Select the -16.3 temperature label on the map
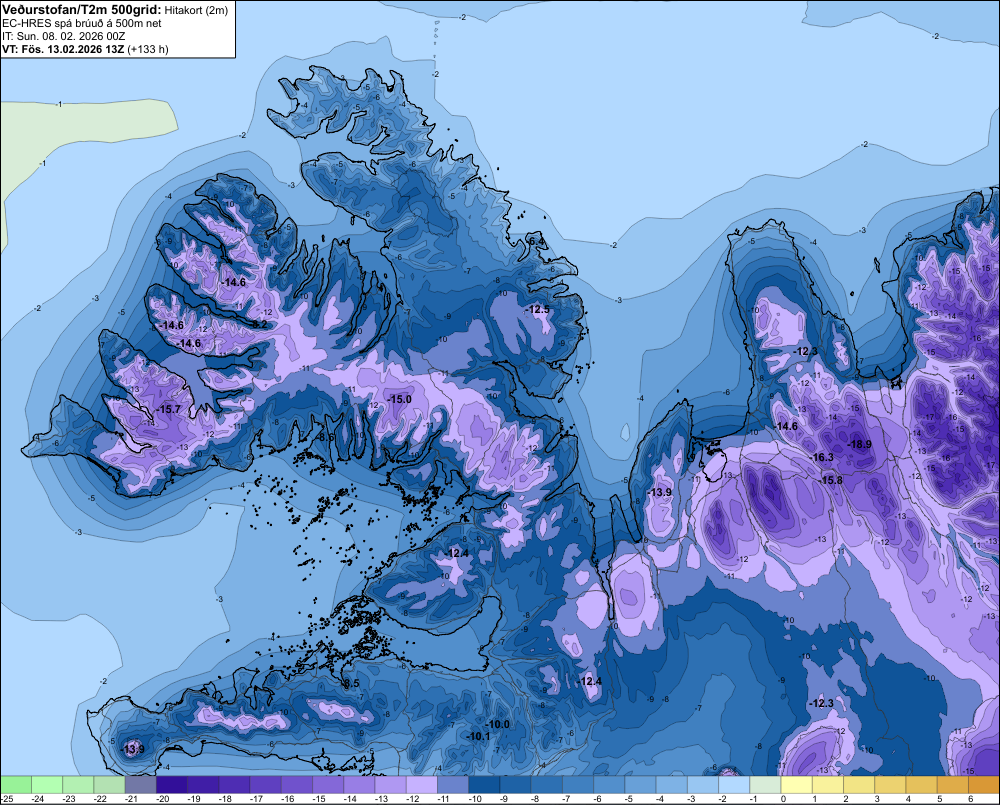 (821, 457)
